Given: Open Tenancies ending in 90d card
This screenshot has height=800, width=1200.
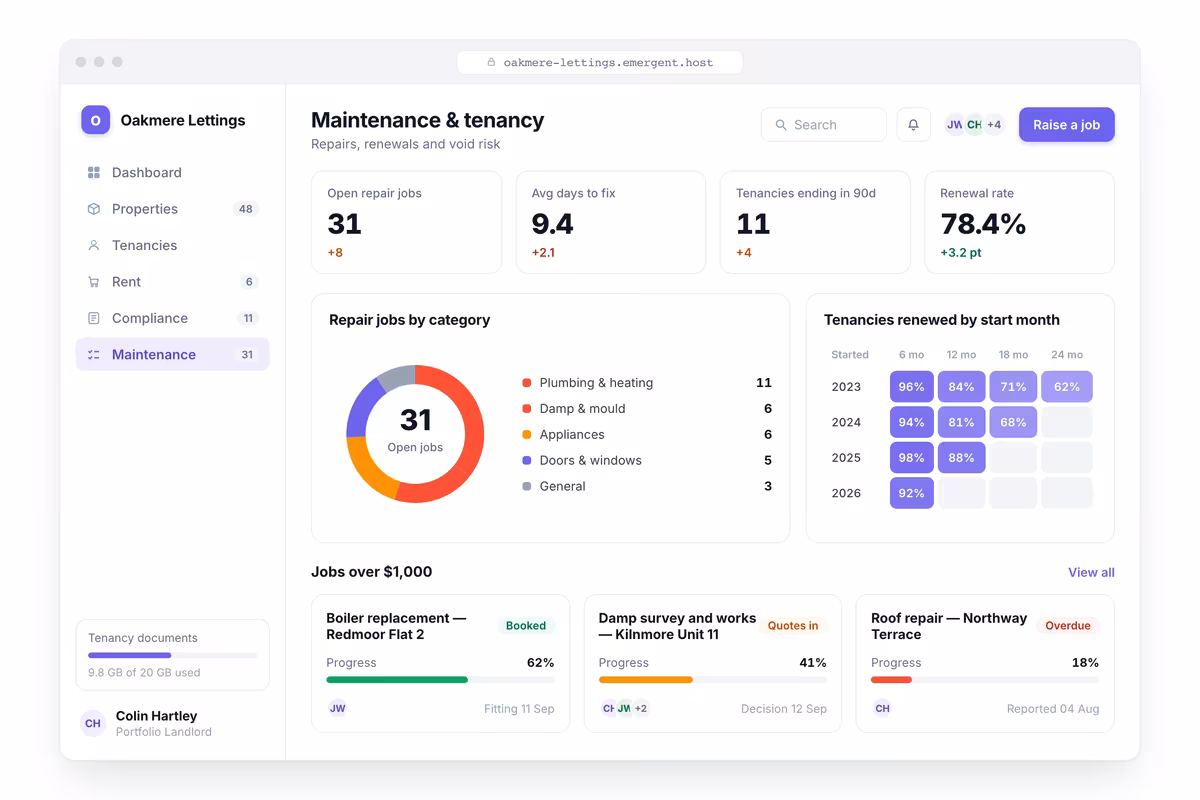Looking at the screenshot, I should pos(815,222).
